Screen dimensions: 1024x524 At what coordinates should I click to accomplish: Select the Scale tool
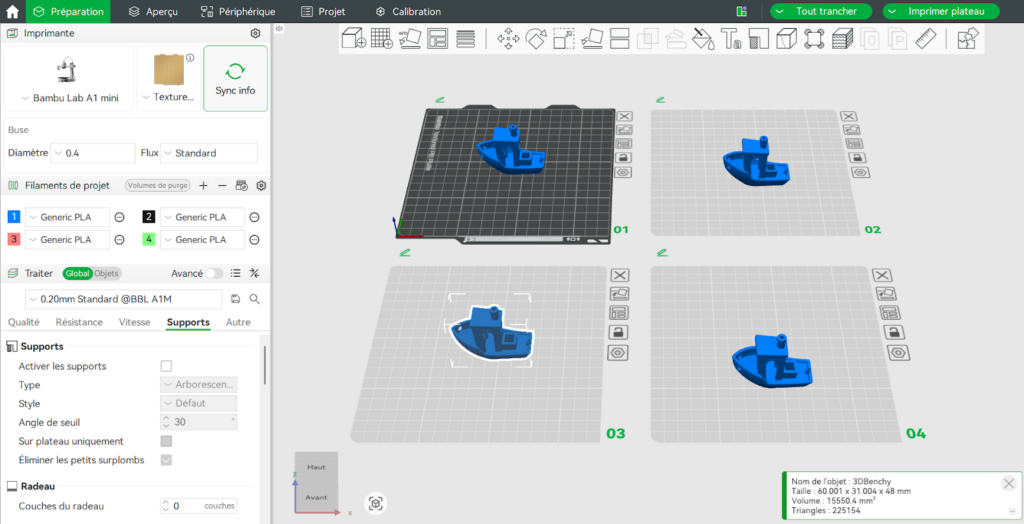click(x=564, y=39)
